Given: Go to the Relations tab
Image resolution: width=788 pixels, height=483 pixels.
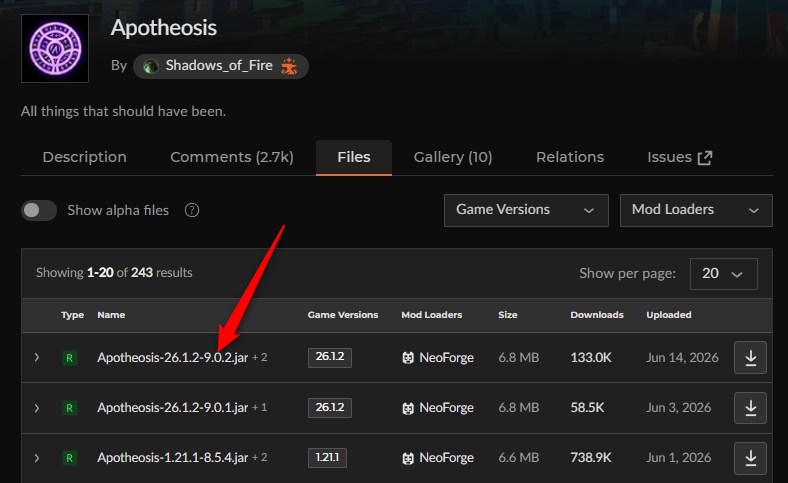Looking at the screenshot, I should 570,157.
